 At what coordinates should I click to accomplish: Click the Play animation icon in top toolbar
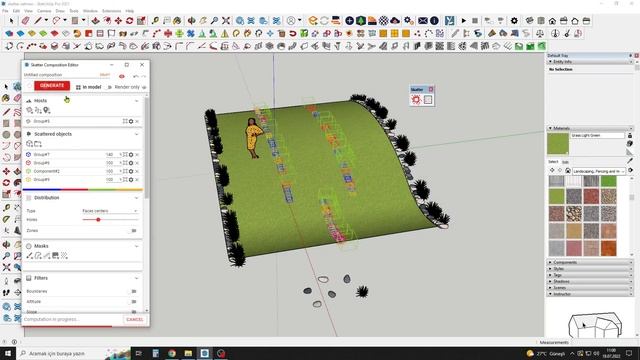click(464, 20)
